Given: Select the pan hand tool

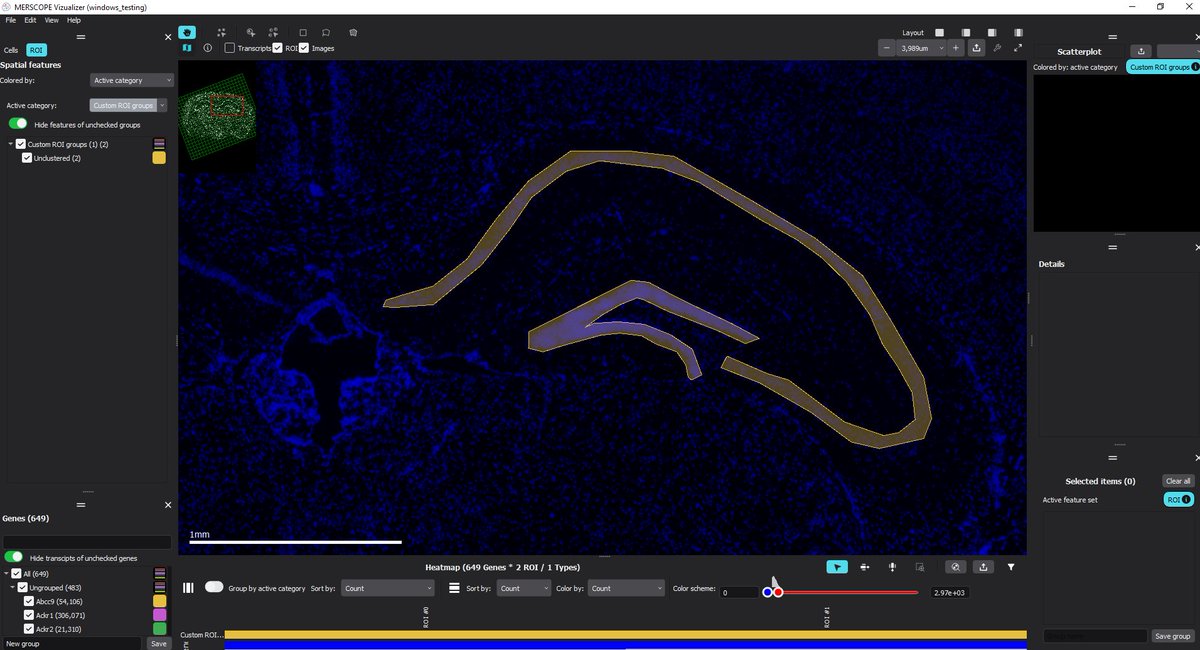Looking at the screenshot, I should [x=187, y=32].
